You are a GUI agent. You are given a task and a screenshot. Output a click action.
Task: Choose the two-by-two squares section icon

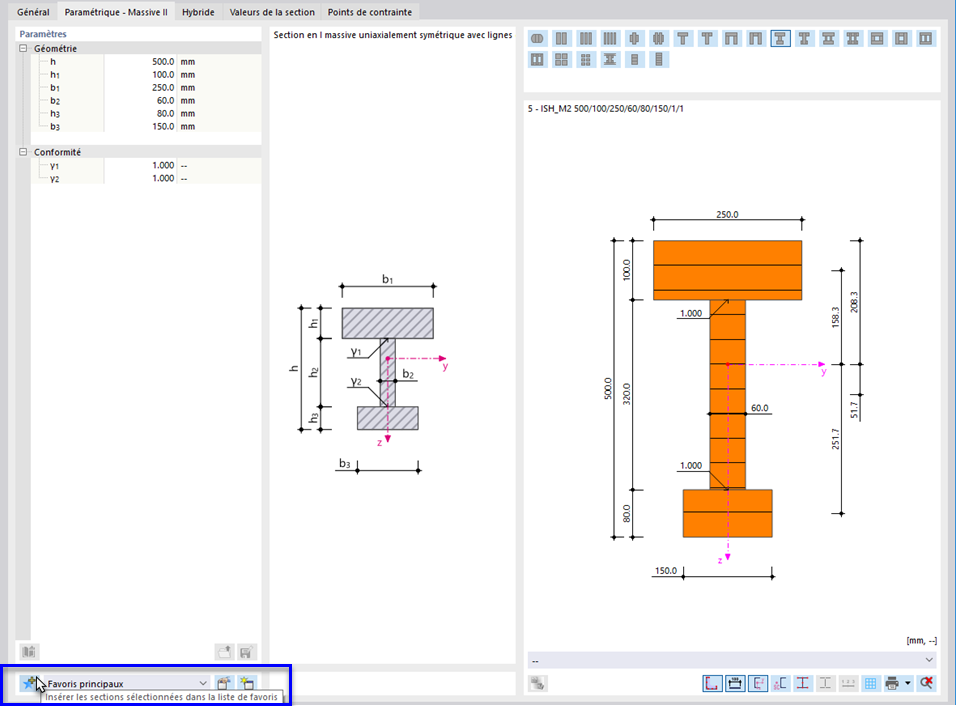click(562, 60)
